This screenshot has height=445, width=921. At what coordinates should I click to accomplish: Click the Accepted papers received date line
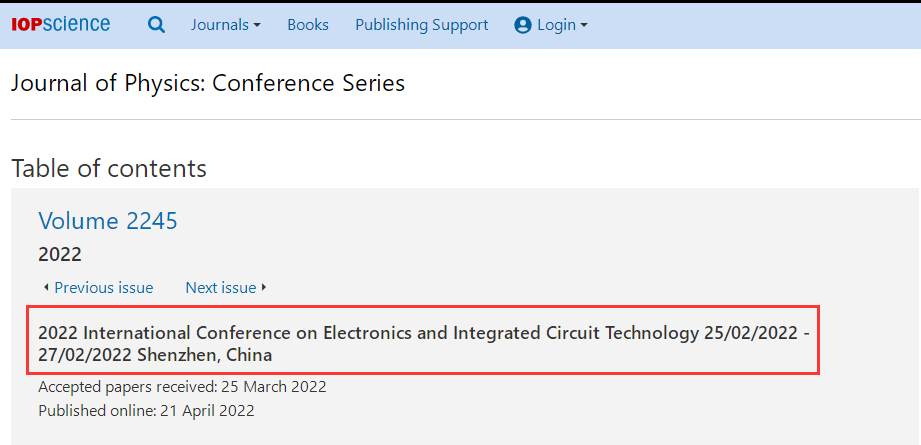point(183,387)
